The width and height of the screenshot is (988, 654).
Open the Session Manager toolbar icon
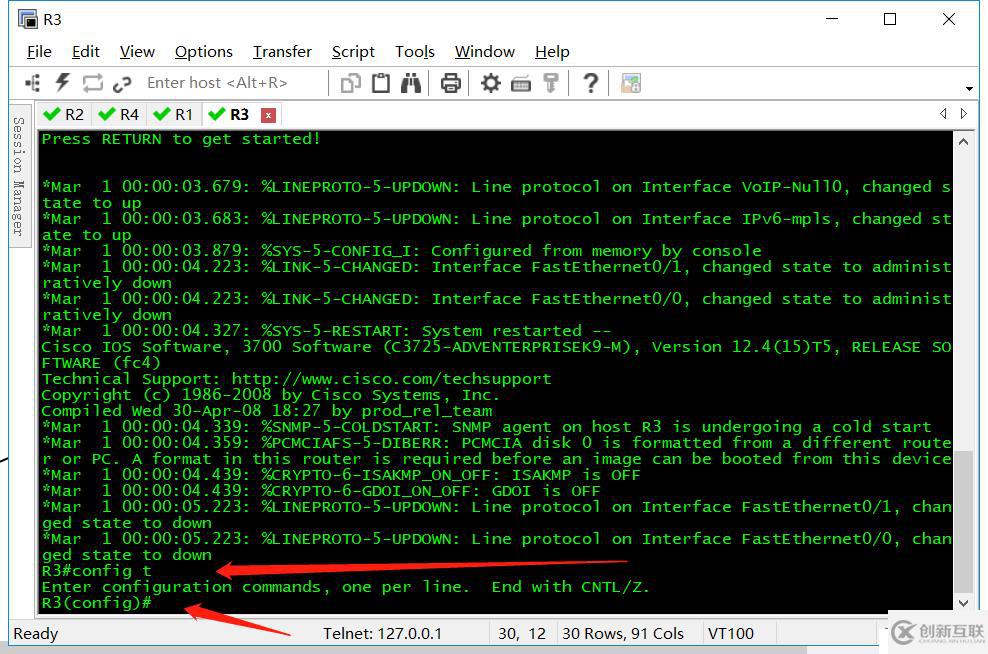(32, 83)
